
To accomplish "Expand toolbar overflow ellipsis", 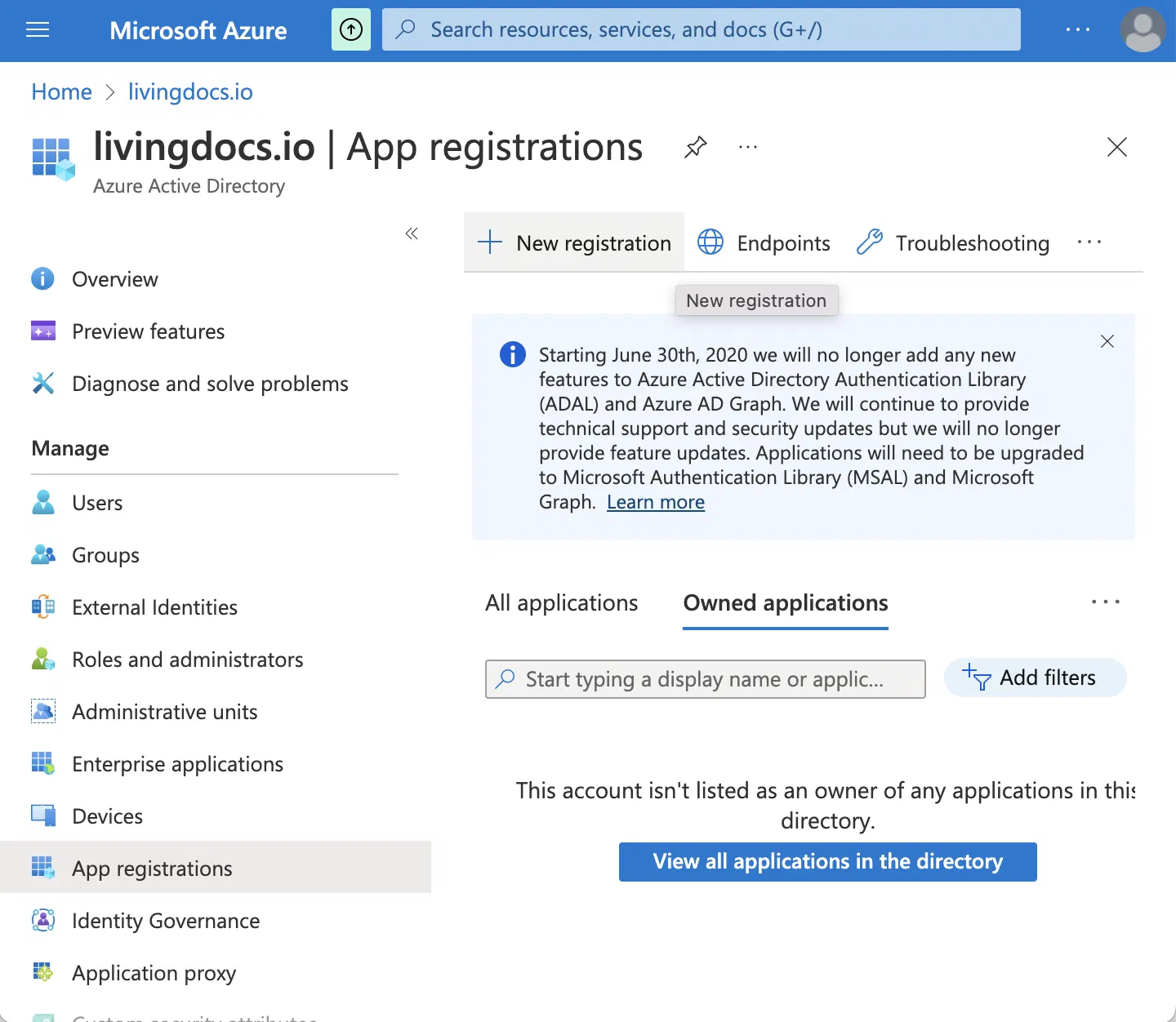I will [1089, 242].
